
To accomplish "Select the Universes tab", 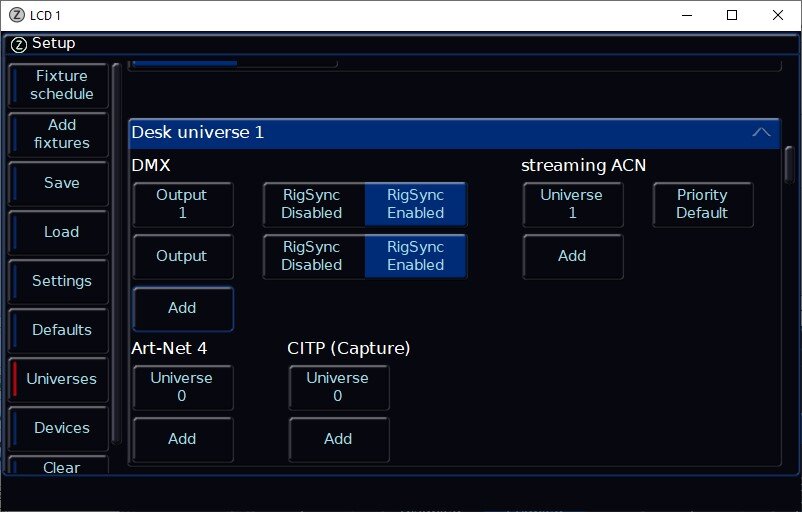I will [x=61, y=379].
